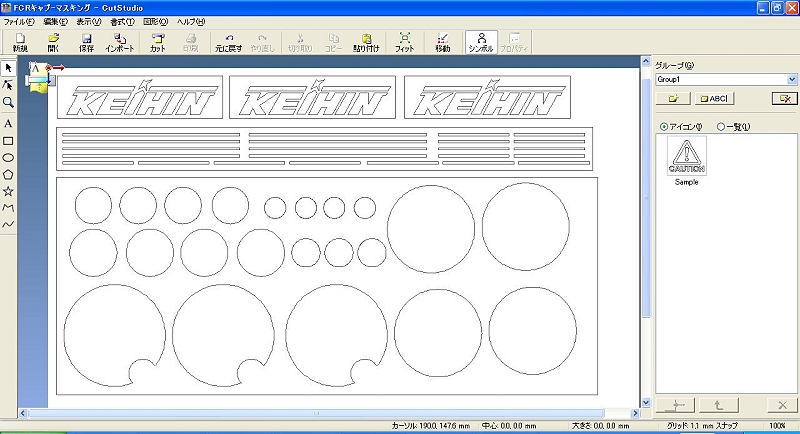Click the delete group button
This screenshot has height=434, width=800.
(785, 98)
